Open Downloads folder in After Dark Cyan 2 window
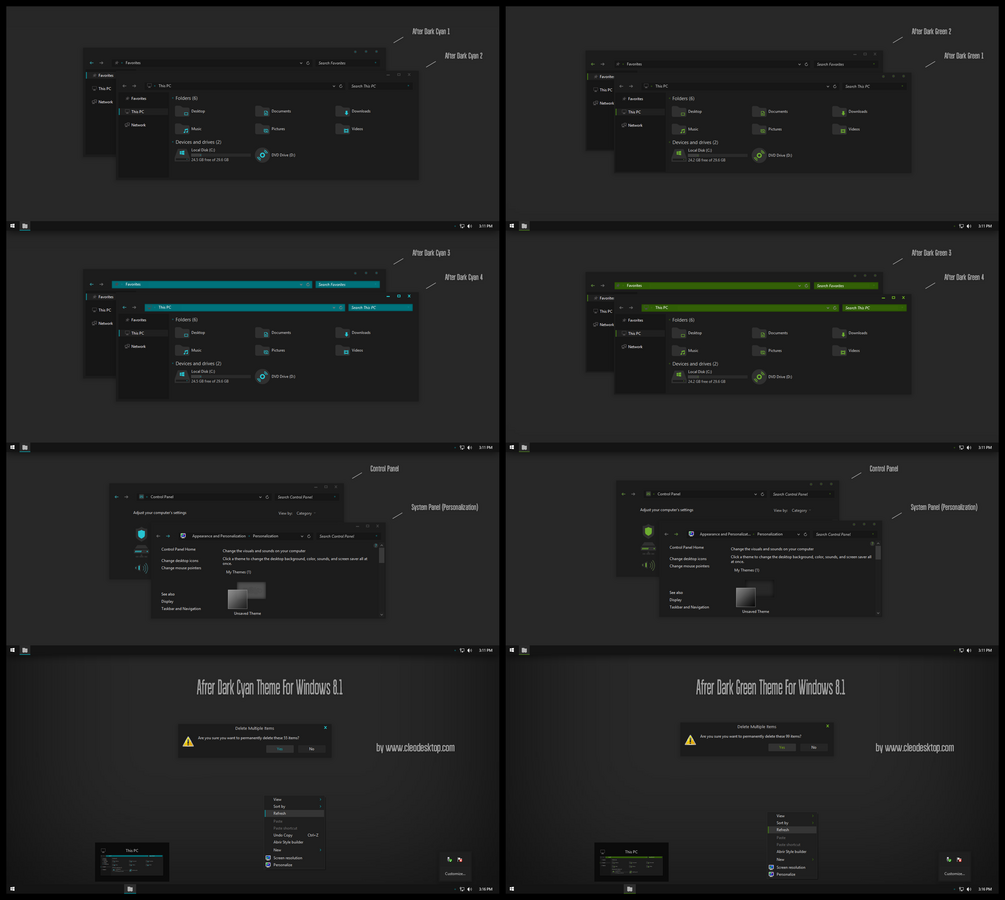 tap(353, 112)
